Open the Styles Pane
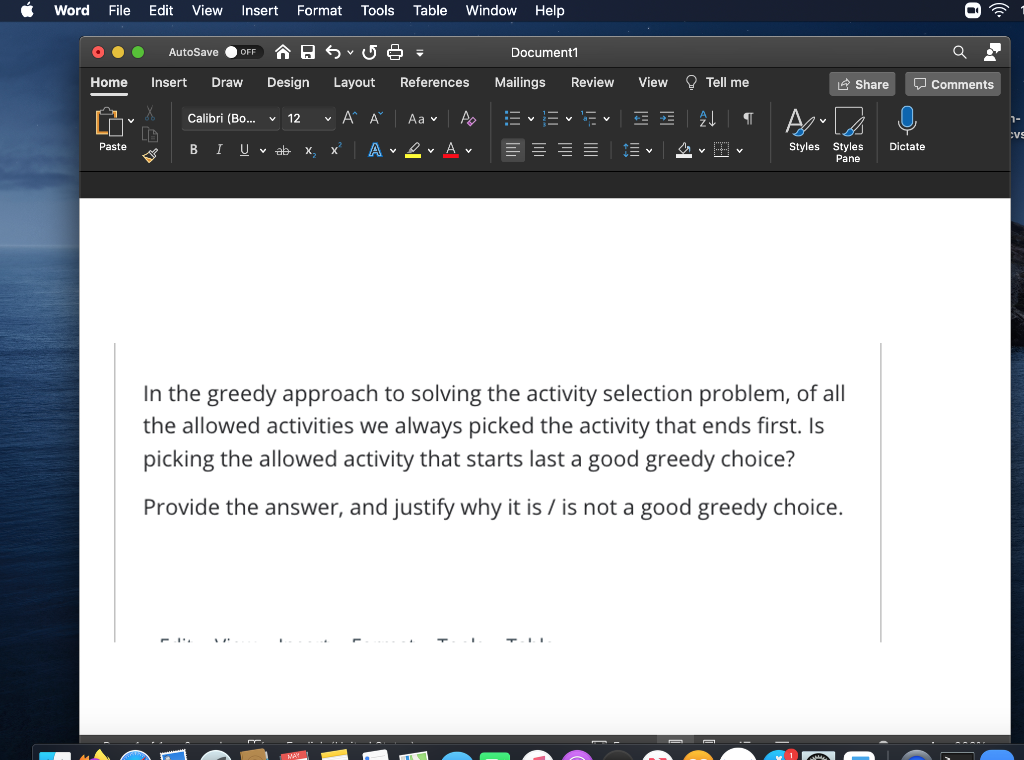This screenshot has height=760, width=1024. click(x=848, y=131)
